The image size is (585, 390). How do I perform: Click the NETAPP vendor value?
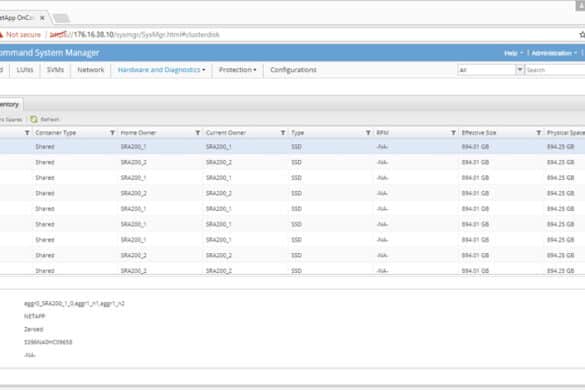click(34, 316)
